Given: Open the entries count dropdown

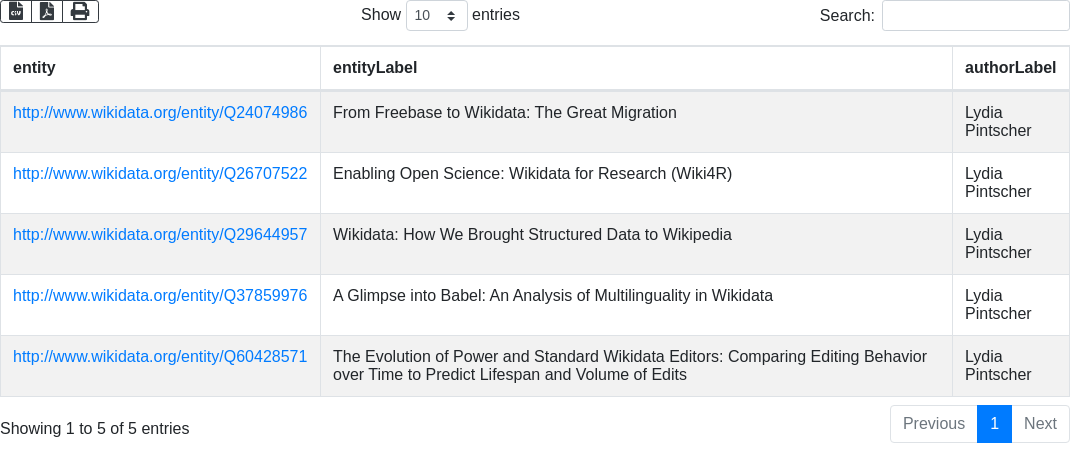Looking at the screenshot, I should [x=437, y=16].
